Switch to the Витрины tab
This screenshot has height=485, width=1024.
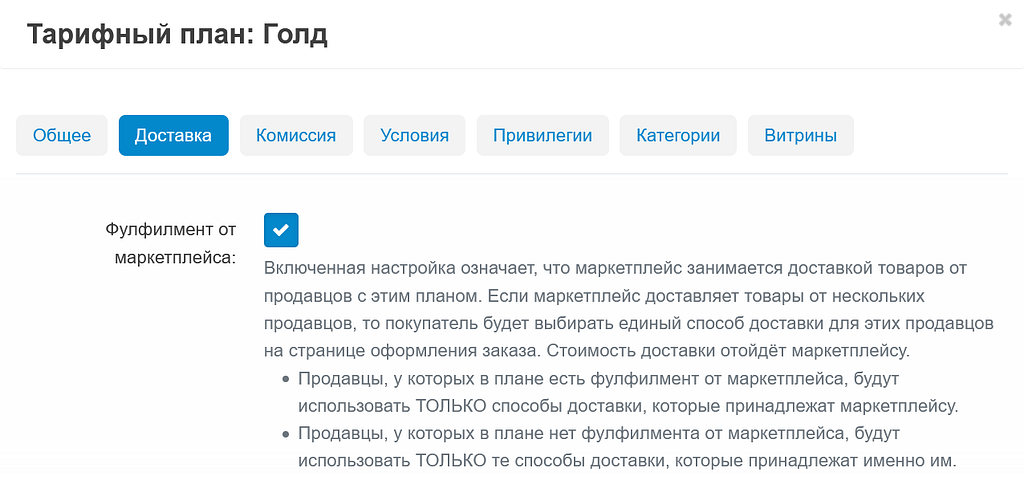coord(800,136)
